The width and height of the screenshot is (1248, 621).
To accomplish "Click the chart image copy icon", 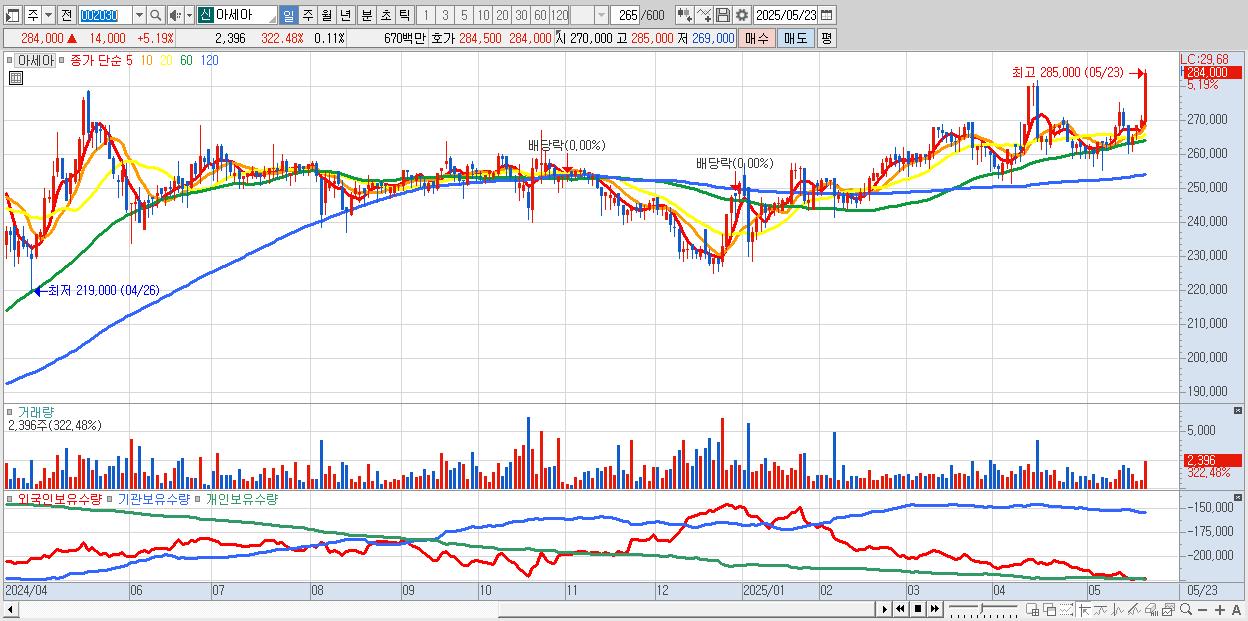I will pyautogui.click(x=1169, y=610).
